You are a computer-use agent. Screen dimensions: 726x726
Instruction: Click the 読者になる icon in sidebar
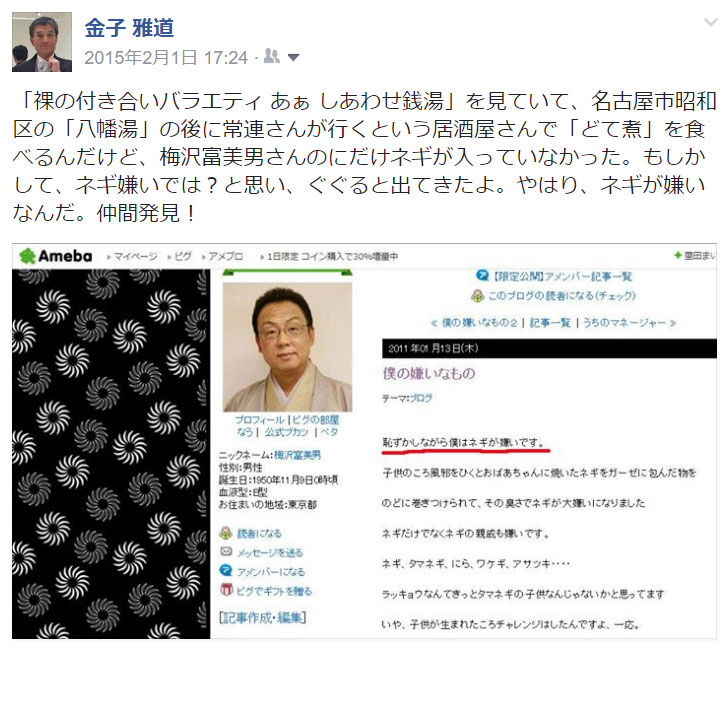pyautogui.click(x=225, y=533)
